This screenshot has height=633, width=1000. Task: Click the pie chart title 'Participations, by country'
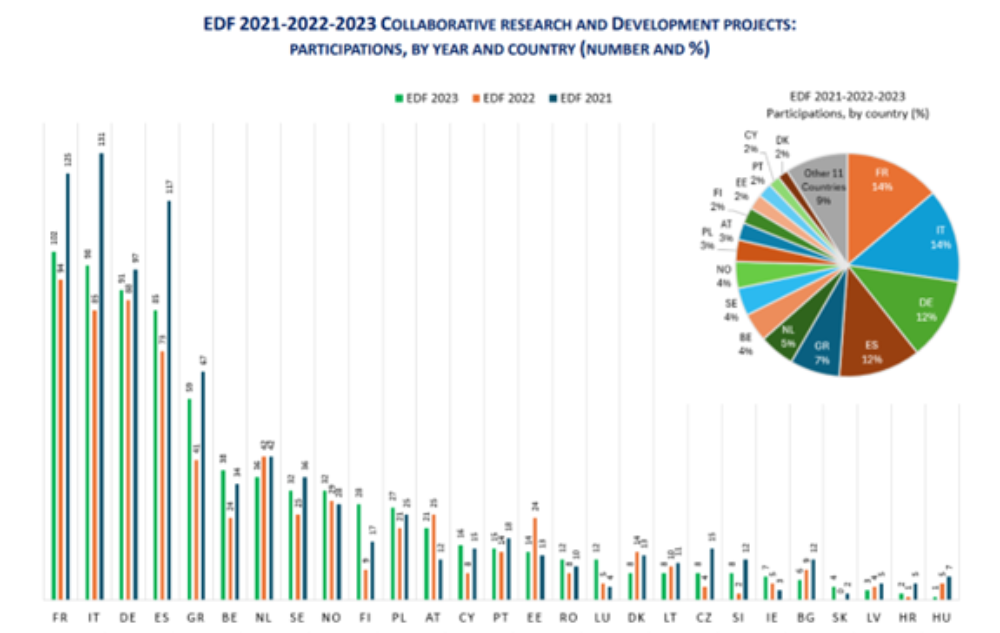click(x=847, y=112)
